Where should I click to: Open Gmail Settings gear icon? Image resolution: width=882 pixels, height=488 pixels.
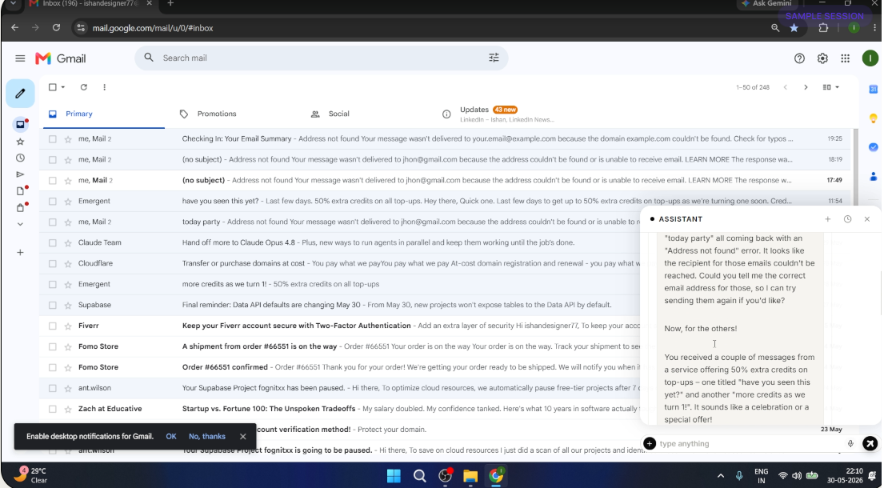[x=822, y=58]
